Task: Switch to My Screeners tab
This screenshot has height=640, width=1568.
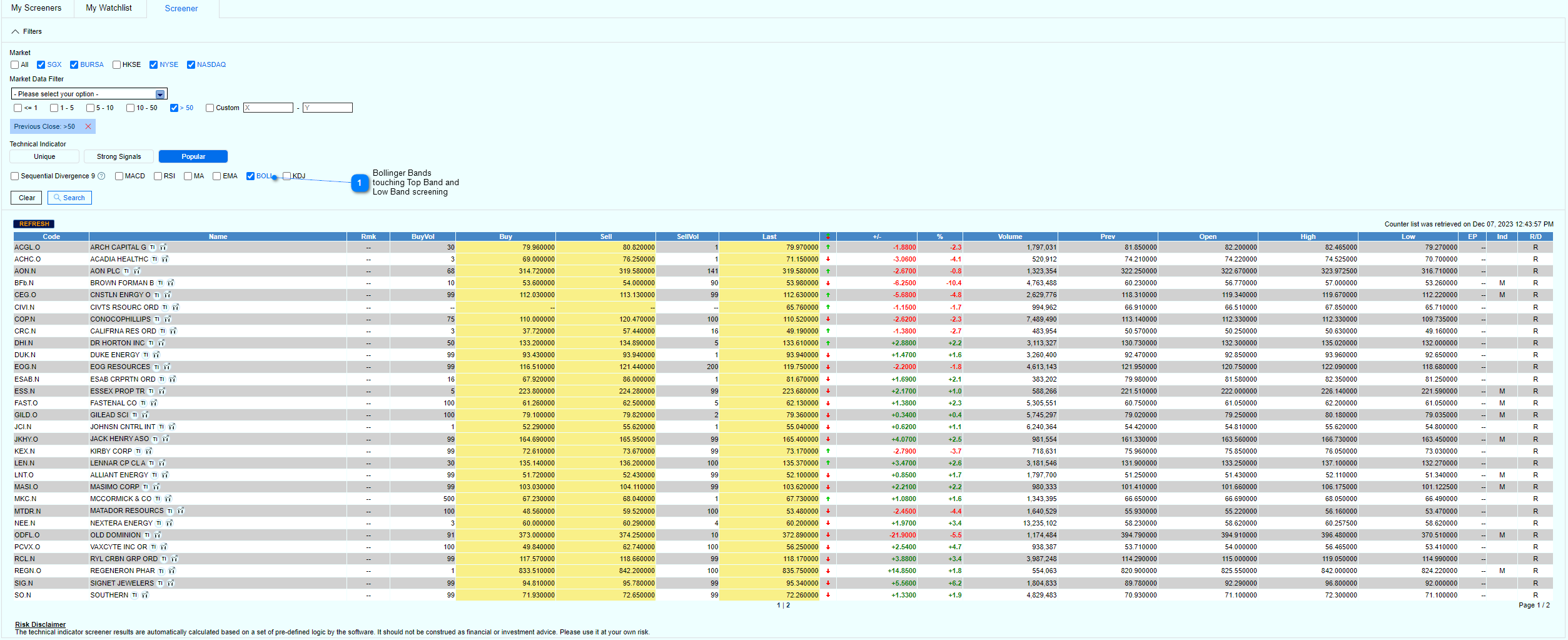Action: pyautogui.click(x=36, y=8)
